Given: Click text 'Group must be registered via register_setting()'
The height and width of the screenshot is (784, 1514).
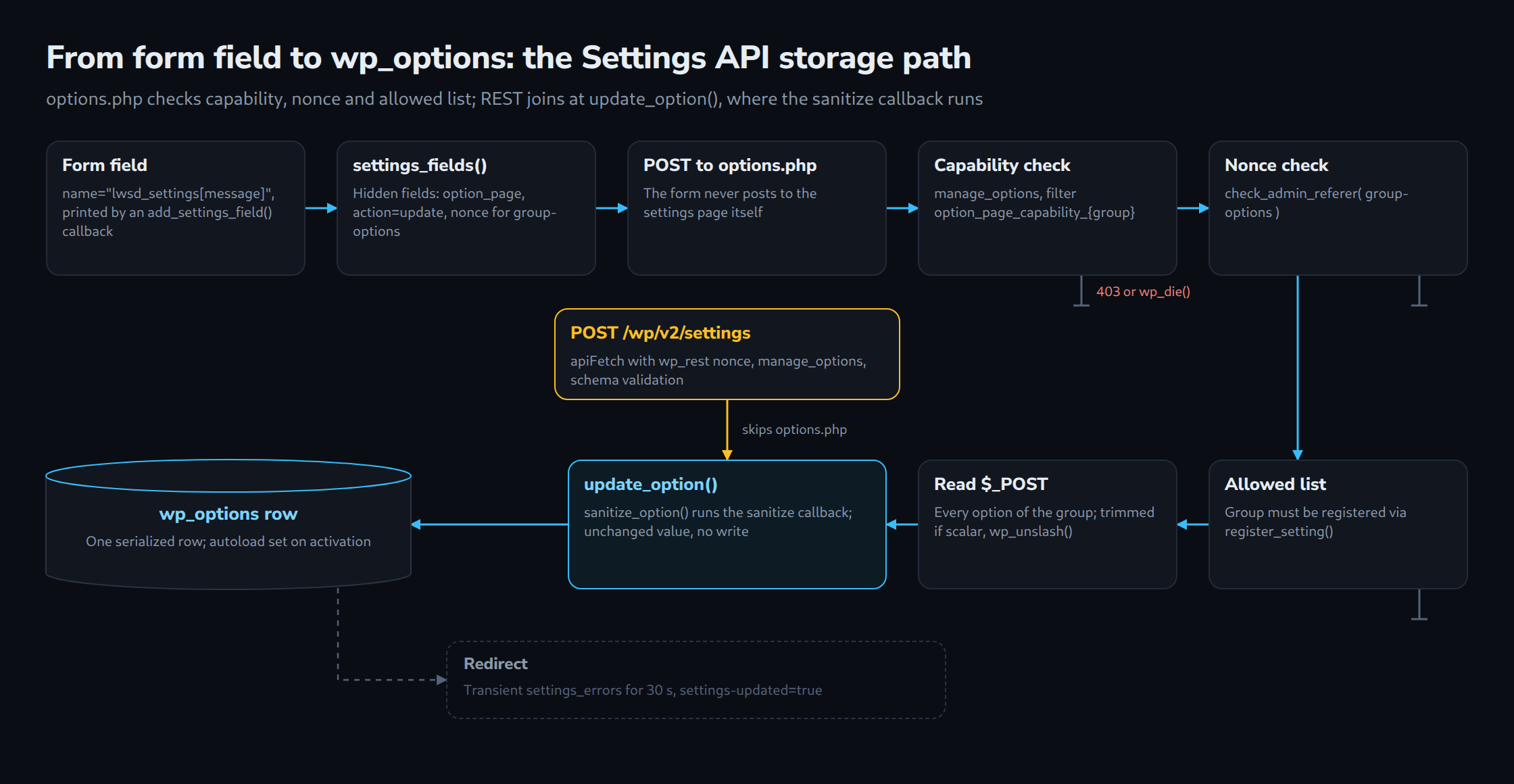Looking at the screenshot, I should 1315,522.
